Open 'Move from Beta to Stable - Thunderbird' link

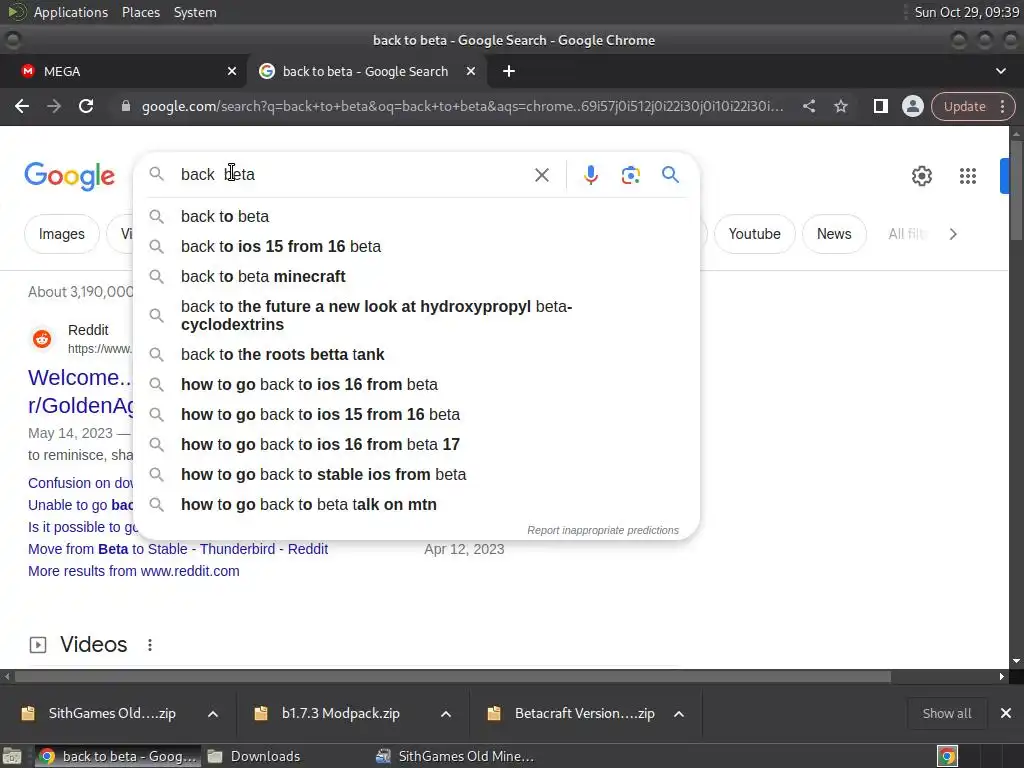(178, 549)
